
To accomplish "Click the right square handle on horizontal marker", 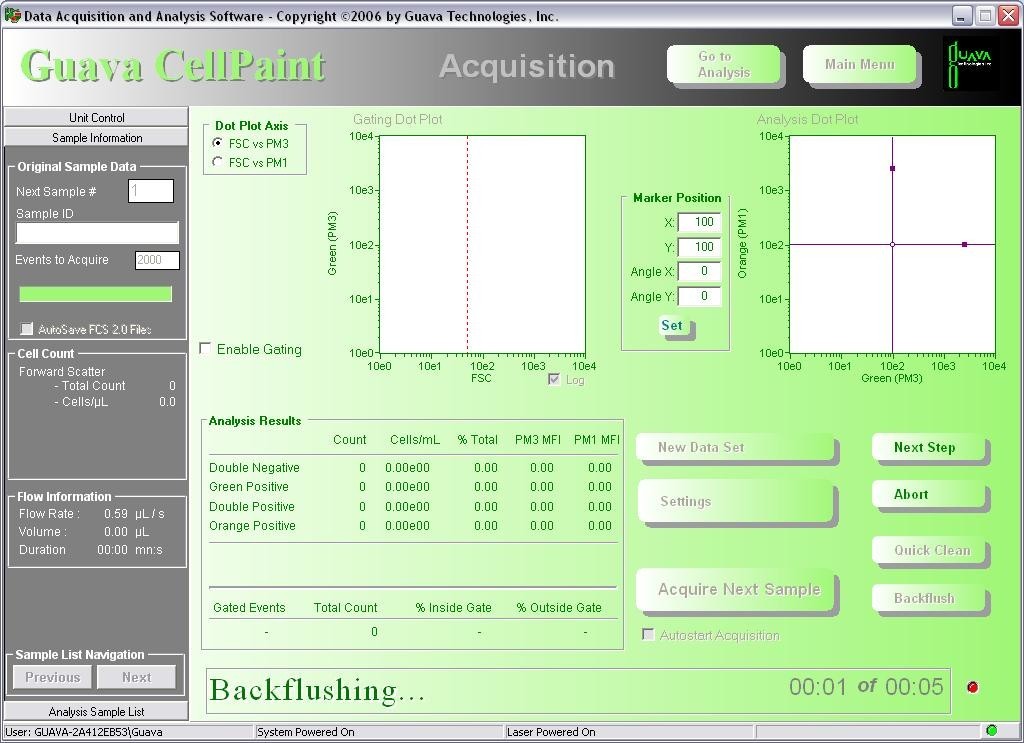I will point(965,244).
